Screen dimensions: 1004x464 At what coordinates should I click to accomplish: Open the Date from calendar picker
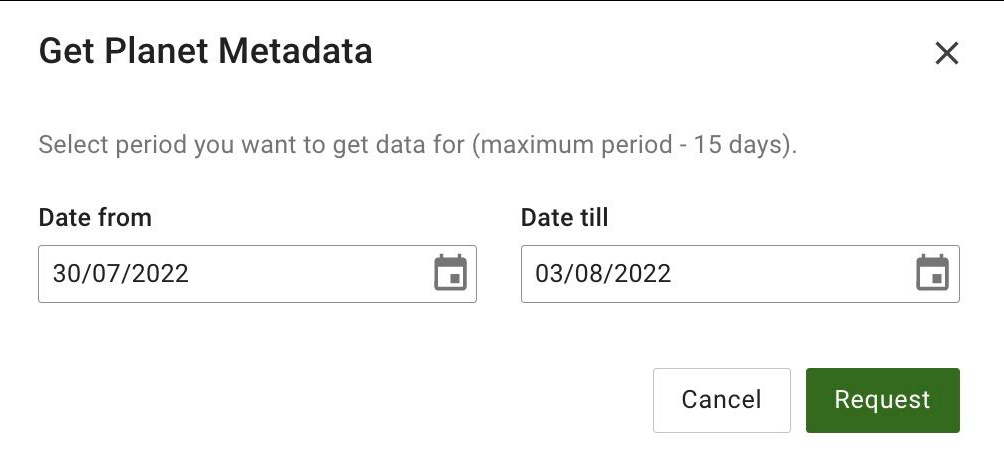tap(450, 273)
